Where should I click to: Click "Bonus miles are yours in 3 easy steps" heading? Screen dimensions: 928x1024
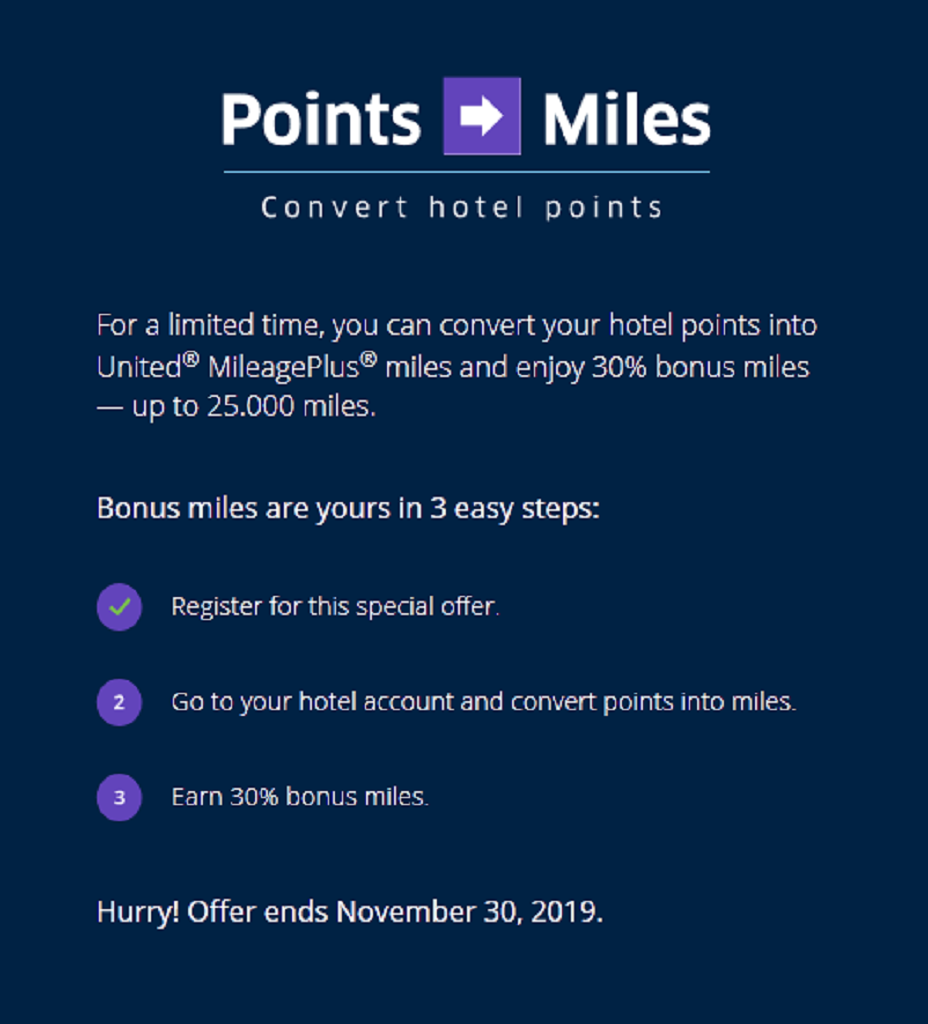click(348, 508)
